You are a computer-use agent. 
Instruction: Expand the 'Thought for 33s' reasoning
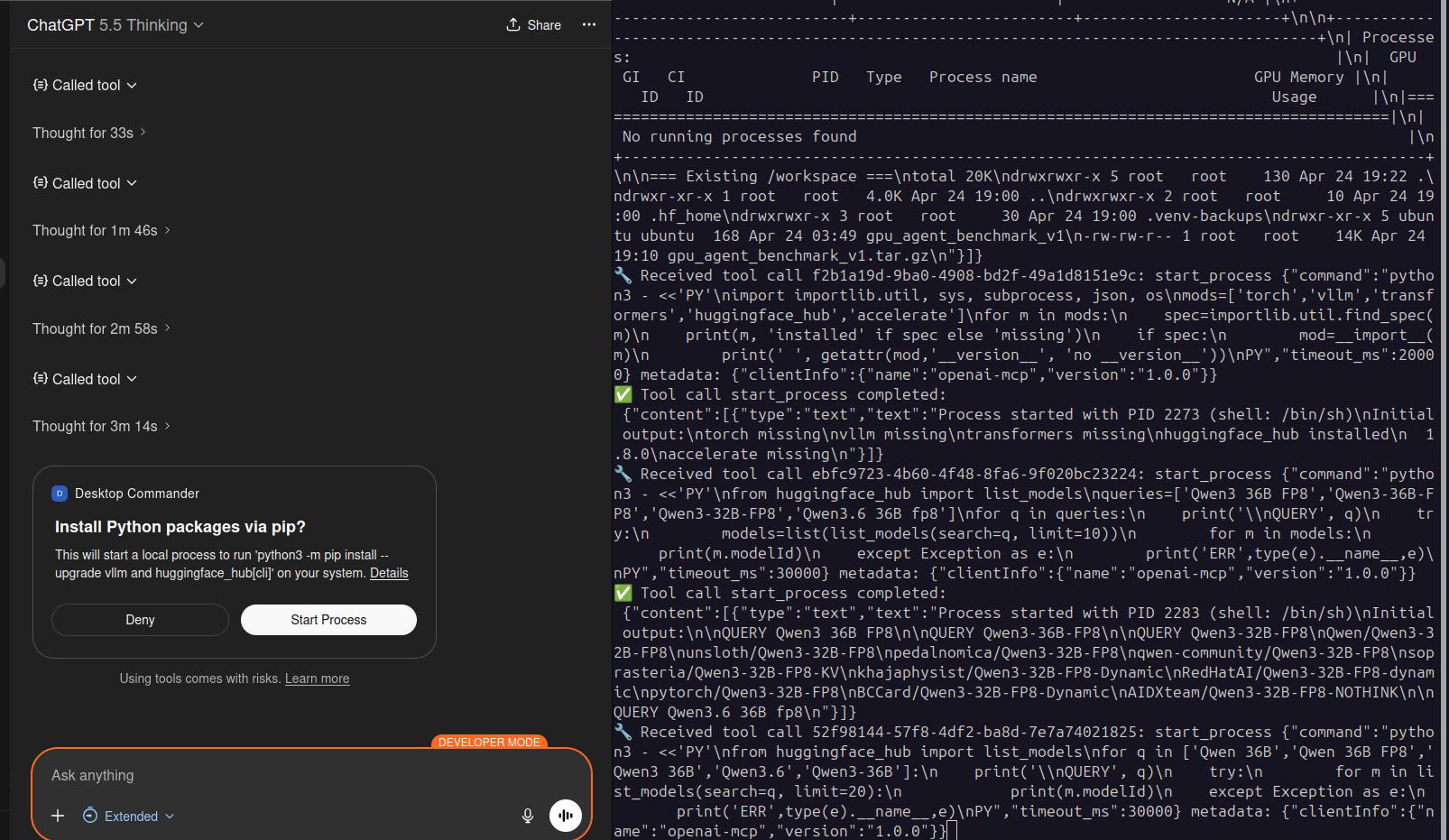tap(89, 133)
